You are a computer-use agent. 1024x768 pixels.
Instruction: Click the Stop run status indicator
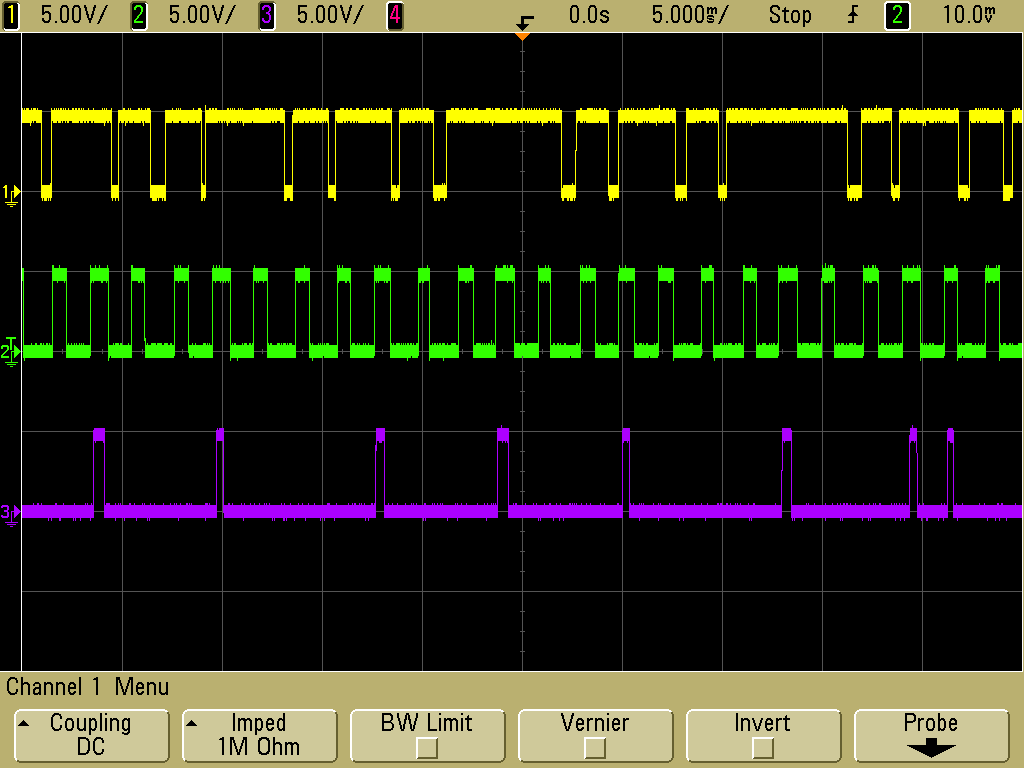pos(790,15)
